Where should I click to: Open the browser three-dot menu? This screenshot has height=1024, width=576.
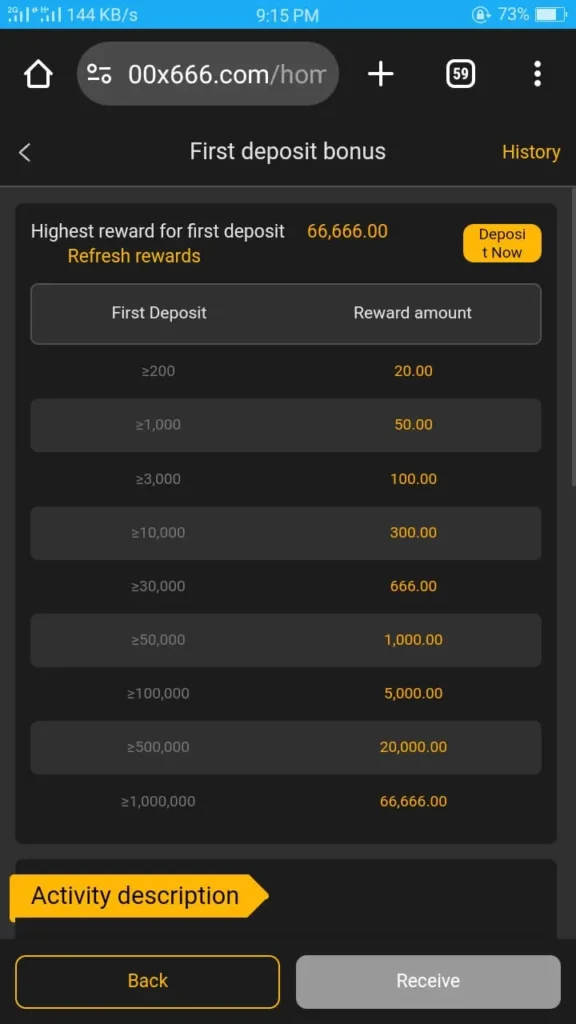pos(538,73)
